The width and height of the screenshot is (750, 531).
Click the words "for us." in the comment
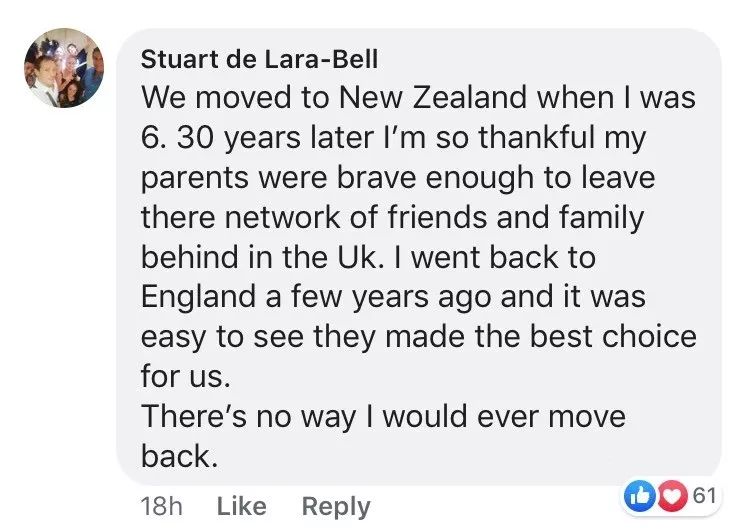[x=186, y=376]
